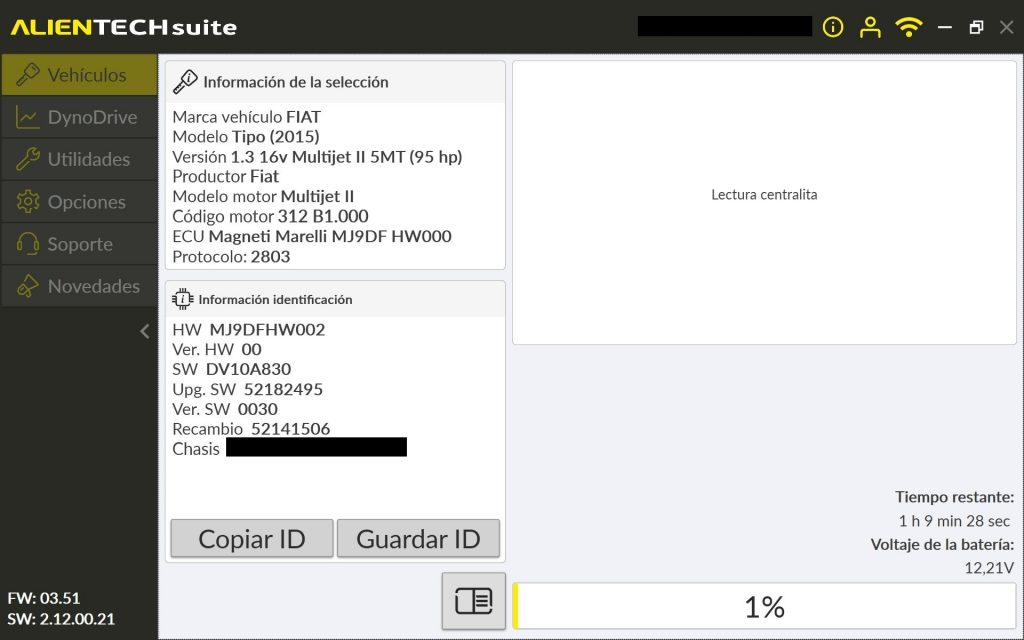Viewport: 1024px width, 640px height.
Task: Click the wrench icon beside Utilidades
Action: click(x=27, y=159)
